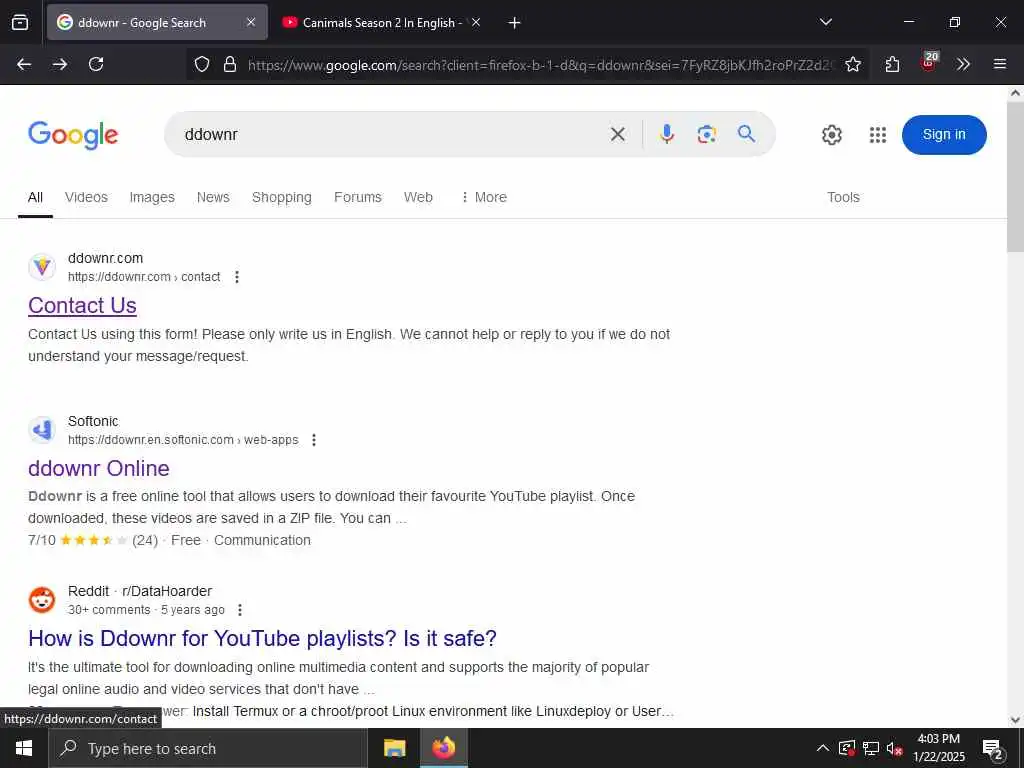List all tabs dropdown arrow

tap(826, 22)
